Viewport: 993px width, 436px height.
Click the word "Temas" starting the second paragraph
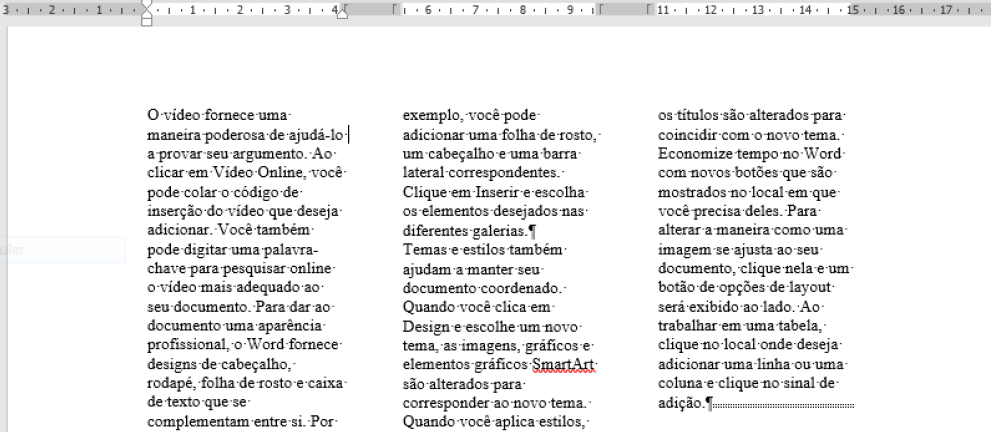coord(423,248)
